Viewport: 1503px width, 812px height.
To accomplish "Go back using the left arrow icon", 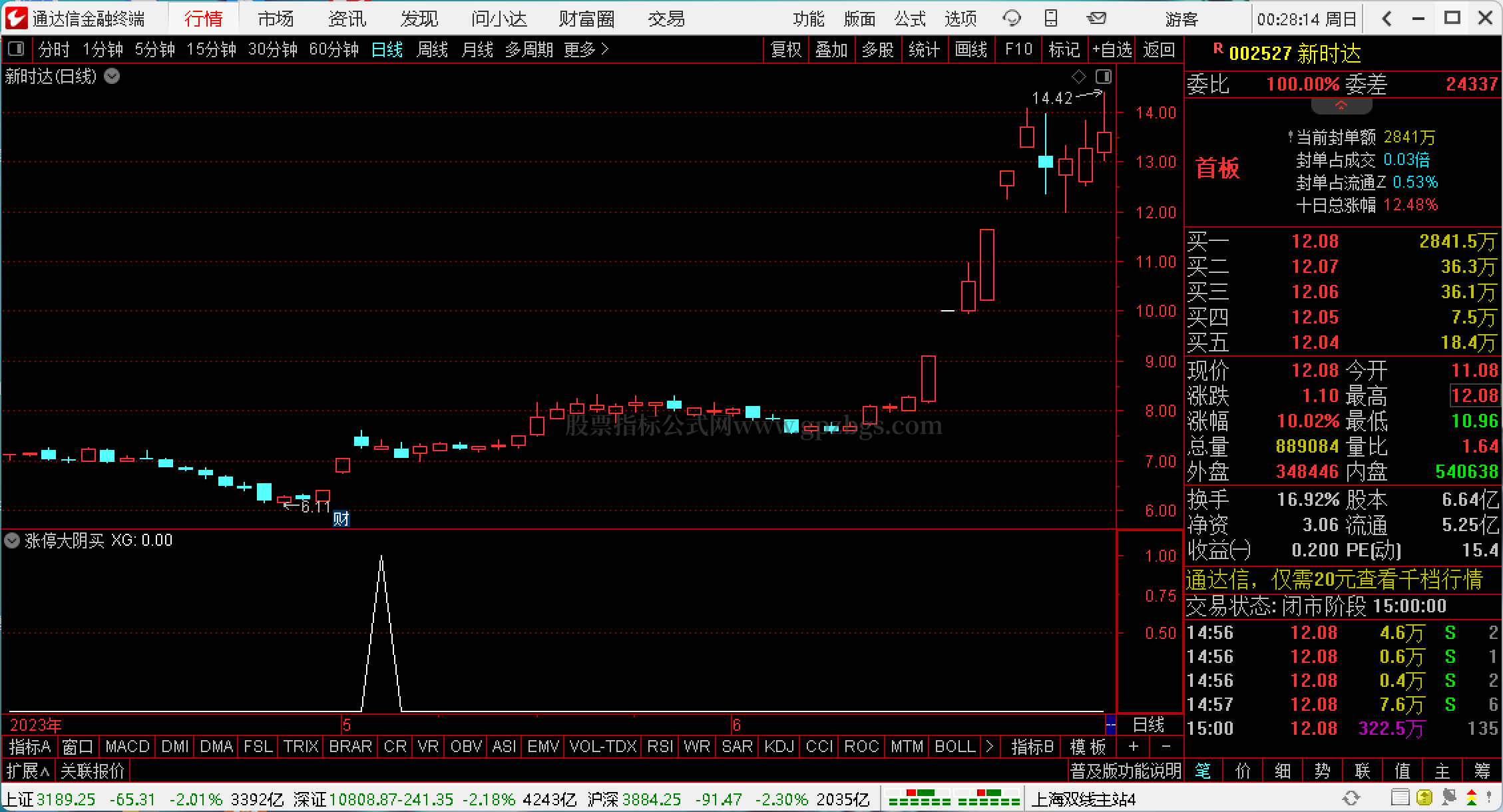I will pyautogui.click(x=1387, y=18).
